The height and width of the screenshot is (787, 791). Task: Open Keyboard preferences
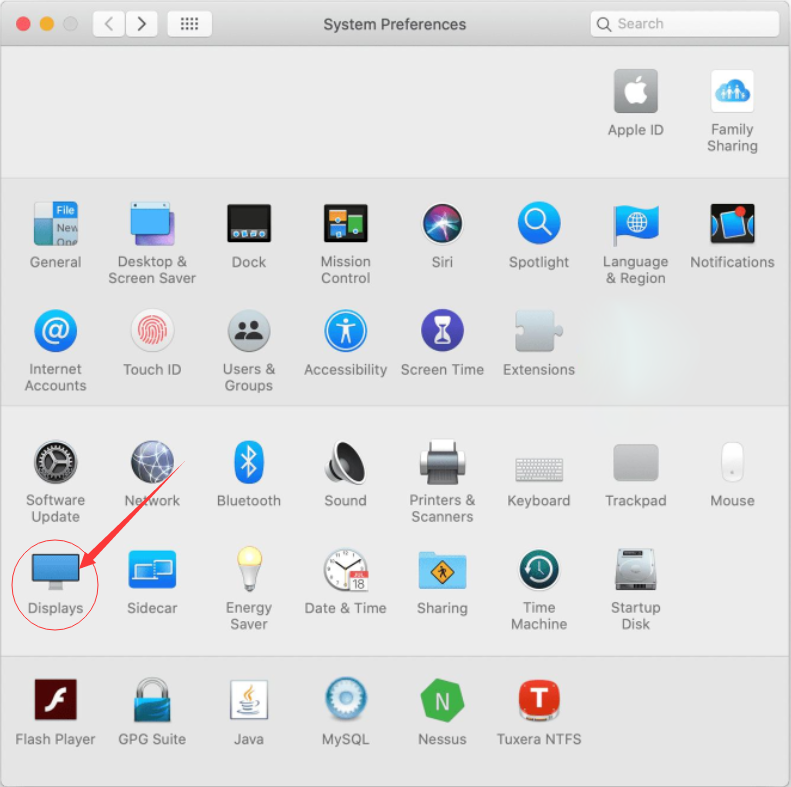coord(539,469)
